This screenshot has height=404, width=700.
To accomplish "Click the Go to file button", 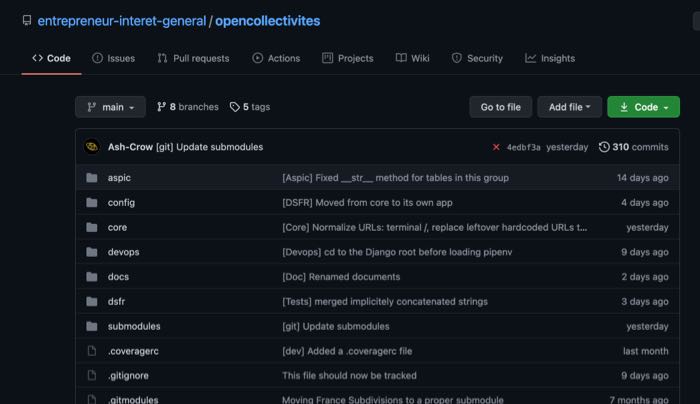I will click(x=500, y=107).
